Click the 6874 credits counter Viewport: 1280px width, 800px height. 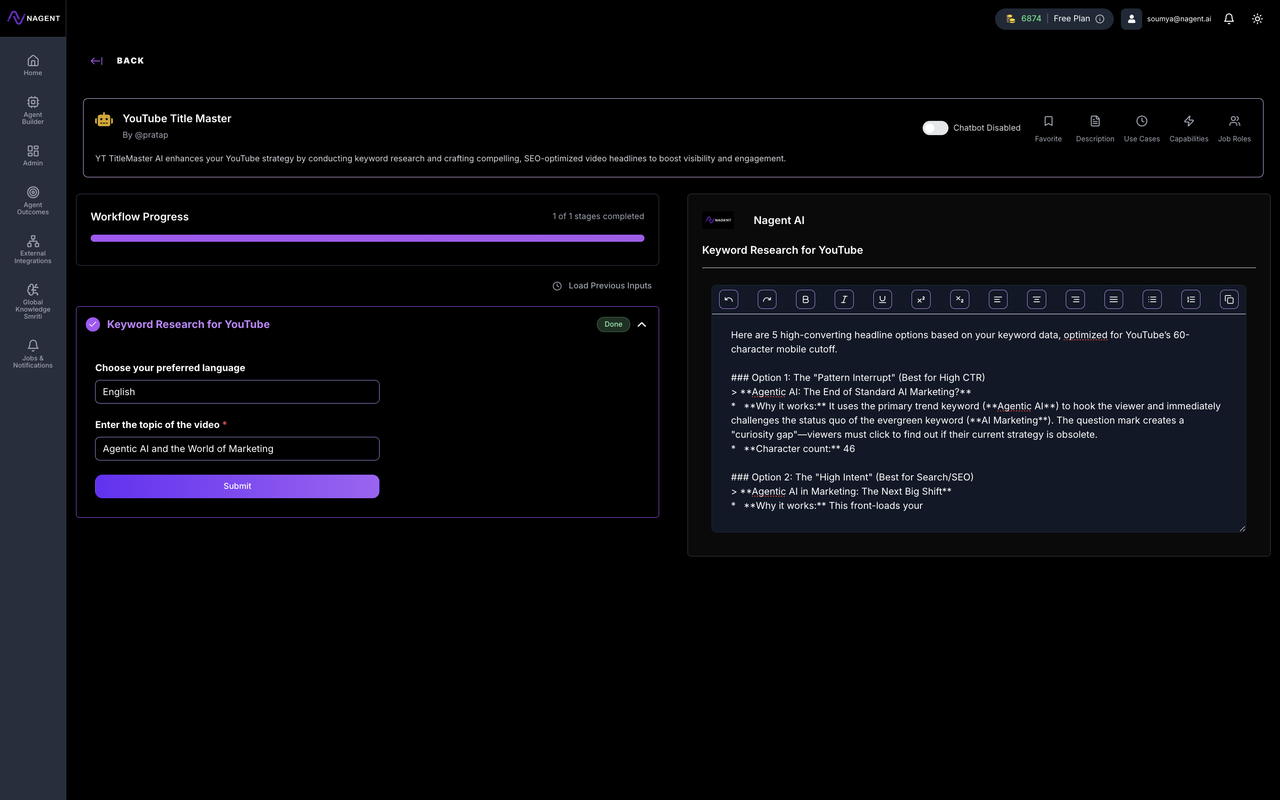(x=1024, y=19)
